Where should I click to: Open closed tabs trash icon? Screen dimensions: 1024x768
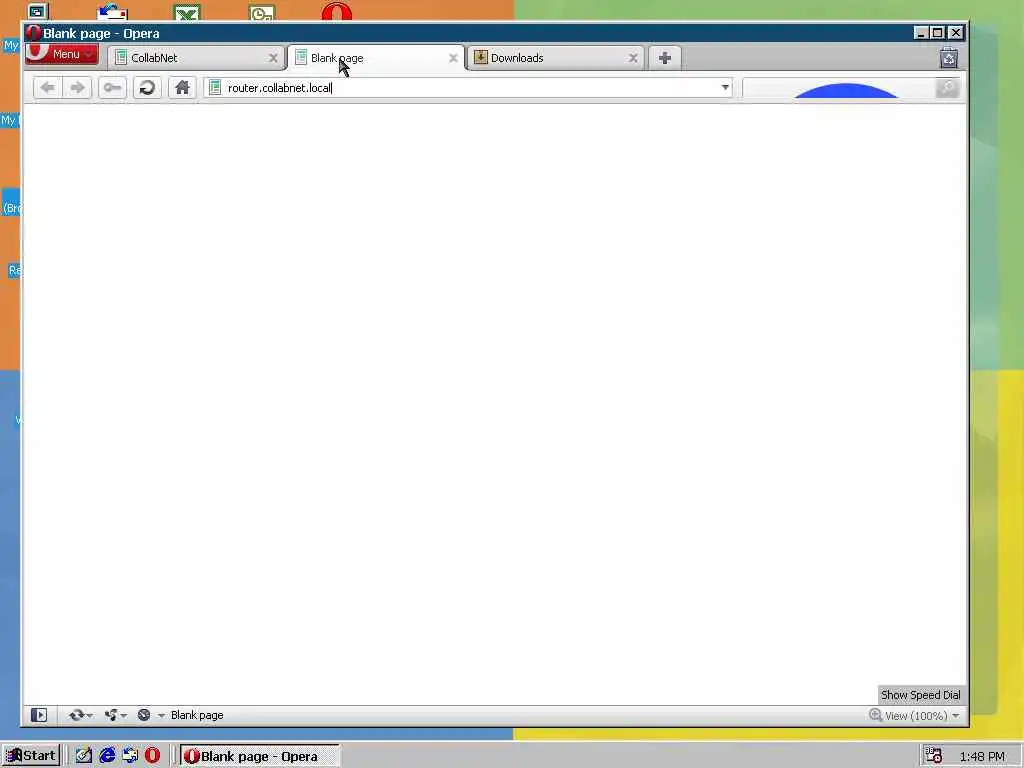tap(949, 58)
